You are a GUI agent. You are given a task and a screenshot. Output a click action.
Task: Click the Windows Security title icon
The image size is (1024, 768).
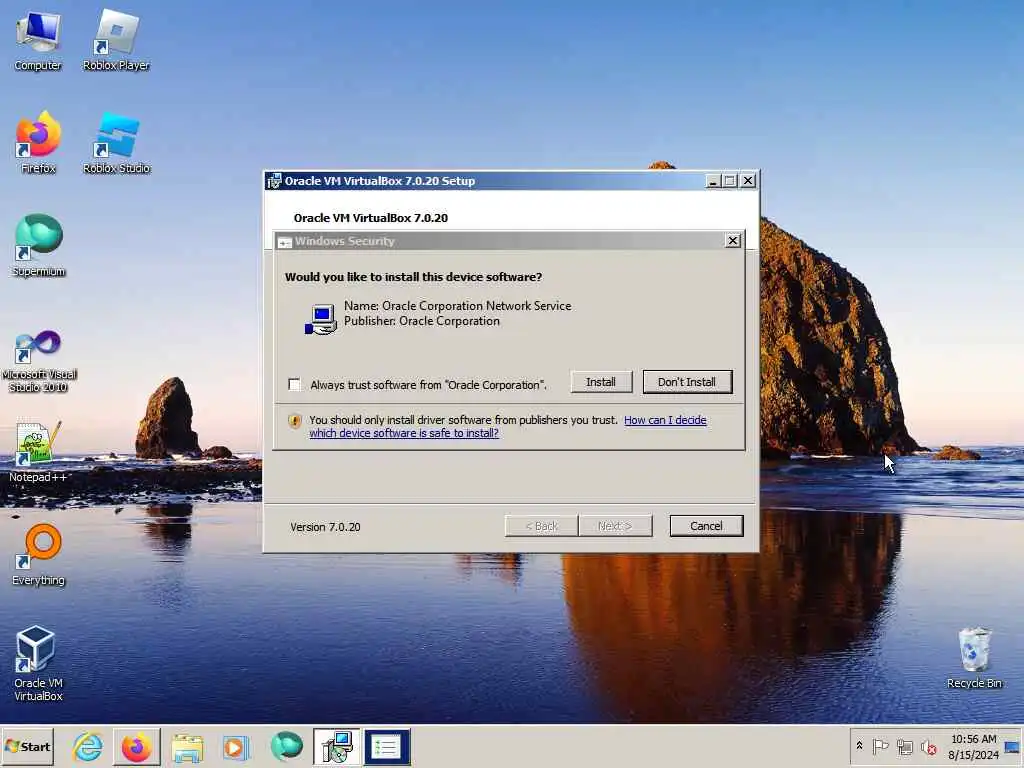[285, 242]
